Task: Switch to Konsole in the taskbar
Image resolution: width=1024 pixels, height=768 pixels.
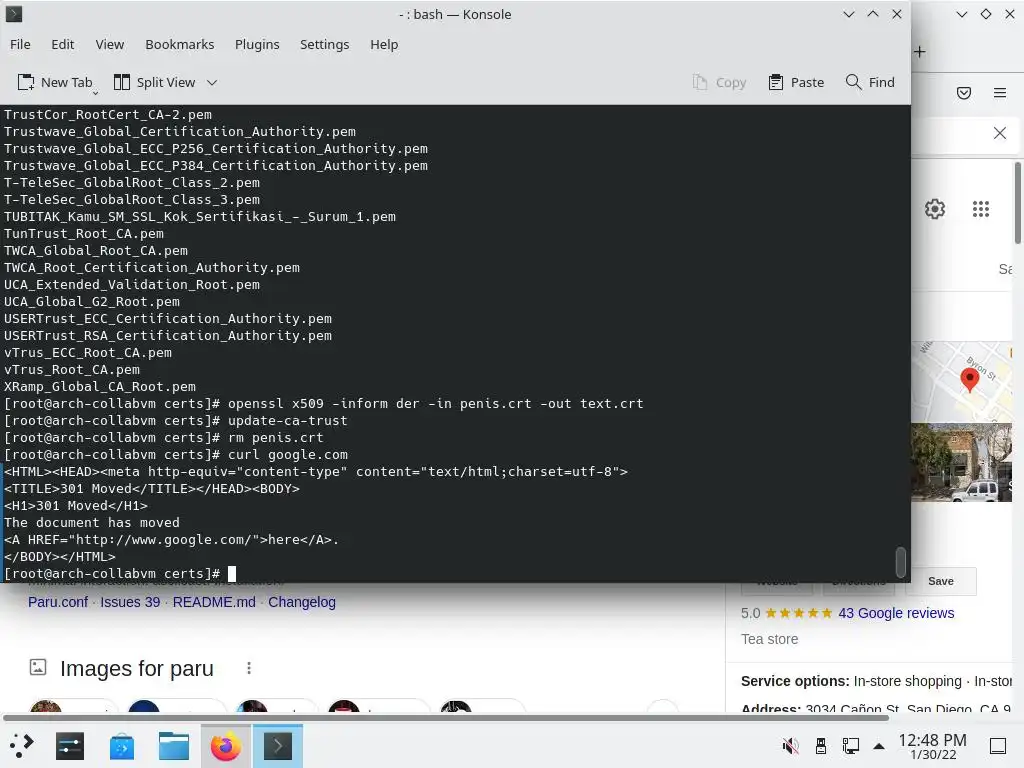Action: point(278,746)
